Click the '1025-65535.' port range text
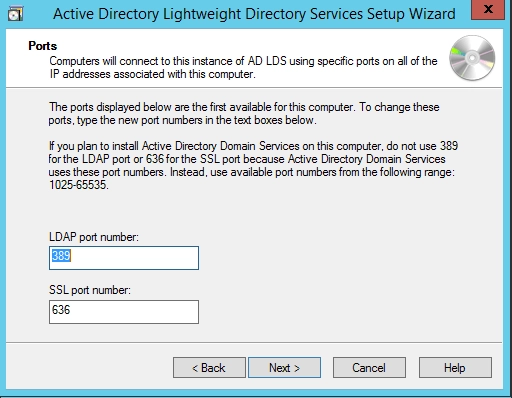512x398 pixels. (x=79, y=185)
